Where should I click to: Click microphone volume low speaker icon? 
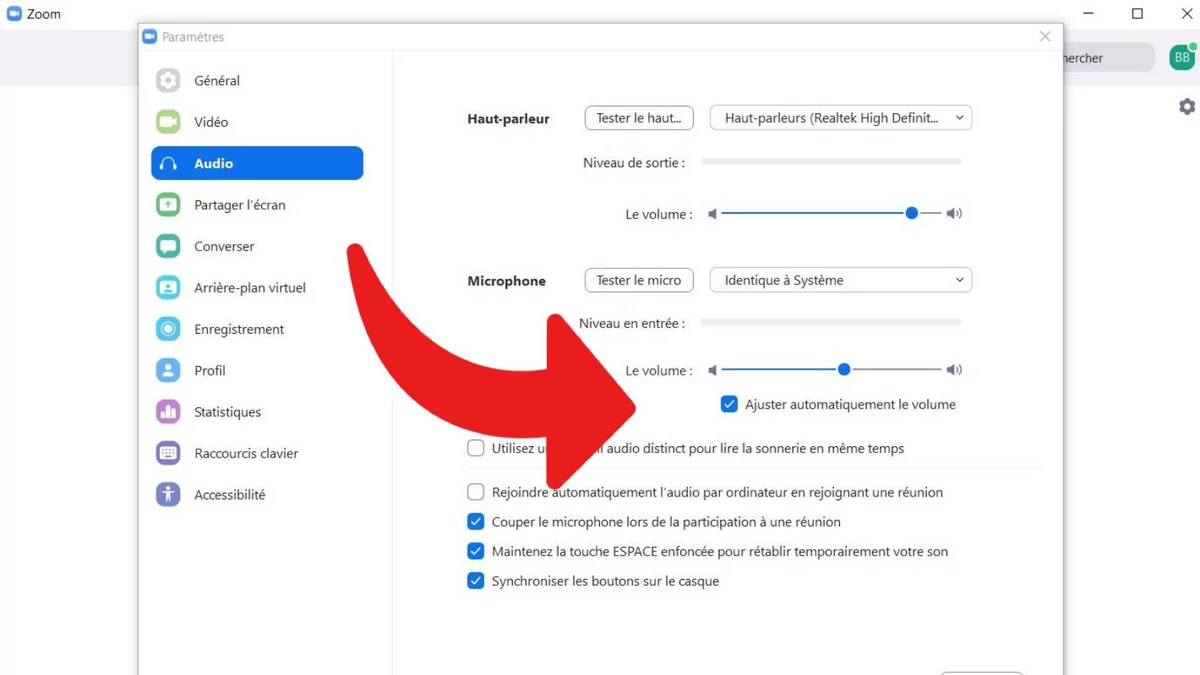point(713,370)
